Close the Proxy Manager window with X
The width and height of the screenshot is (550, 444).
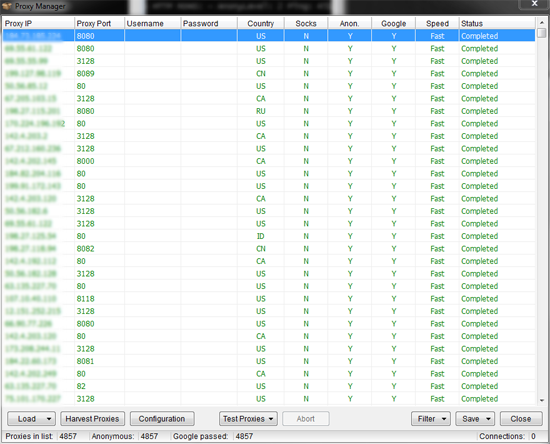534,4
